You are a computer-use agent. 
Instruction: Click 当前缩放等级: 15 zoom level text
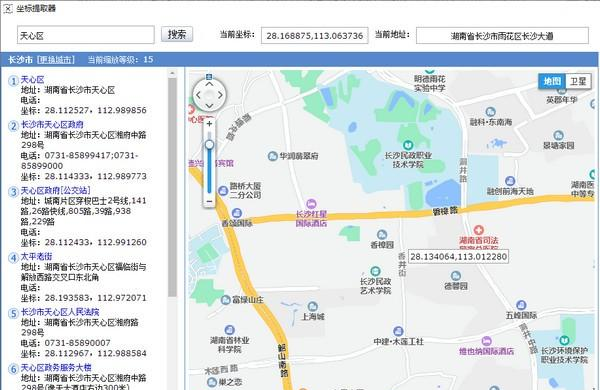pos(121,60)
